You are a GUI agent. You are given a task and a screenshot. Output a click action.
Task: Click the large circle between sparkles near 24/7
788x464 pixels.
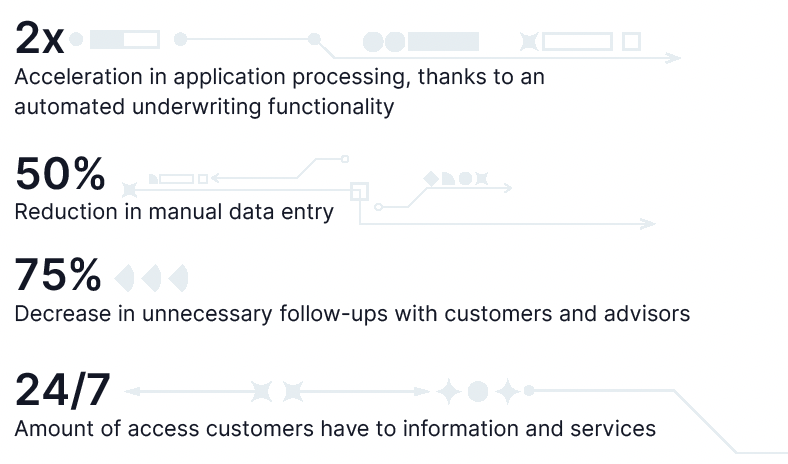tap(478, 391)
